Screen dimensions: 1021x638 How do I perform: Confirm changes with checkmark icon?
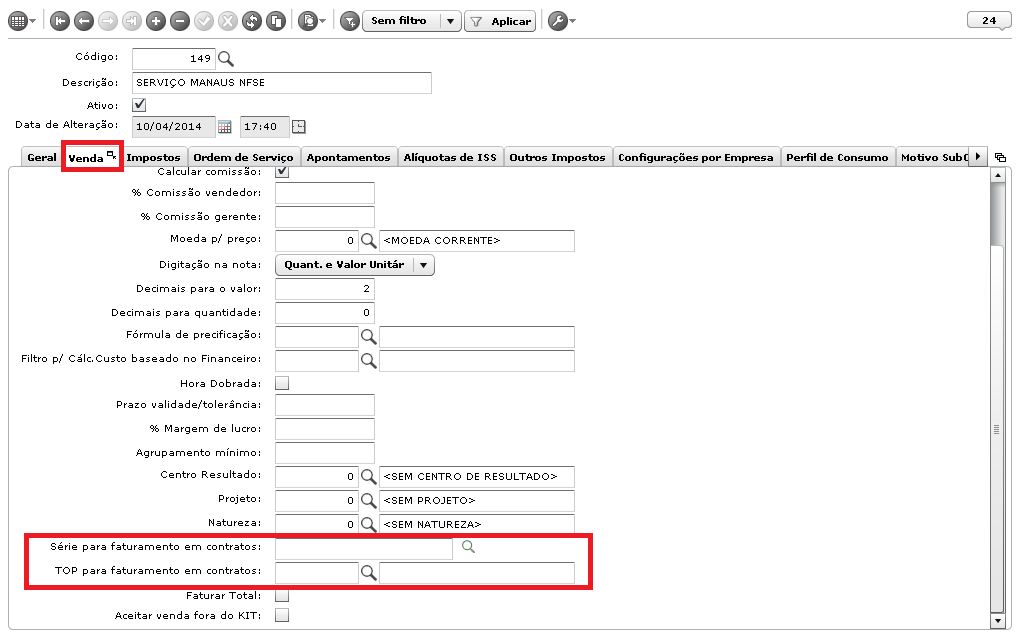coord(204,21)
